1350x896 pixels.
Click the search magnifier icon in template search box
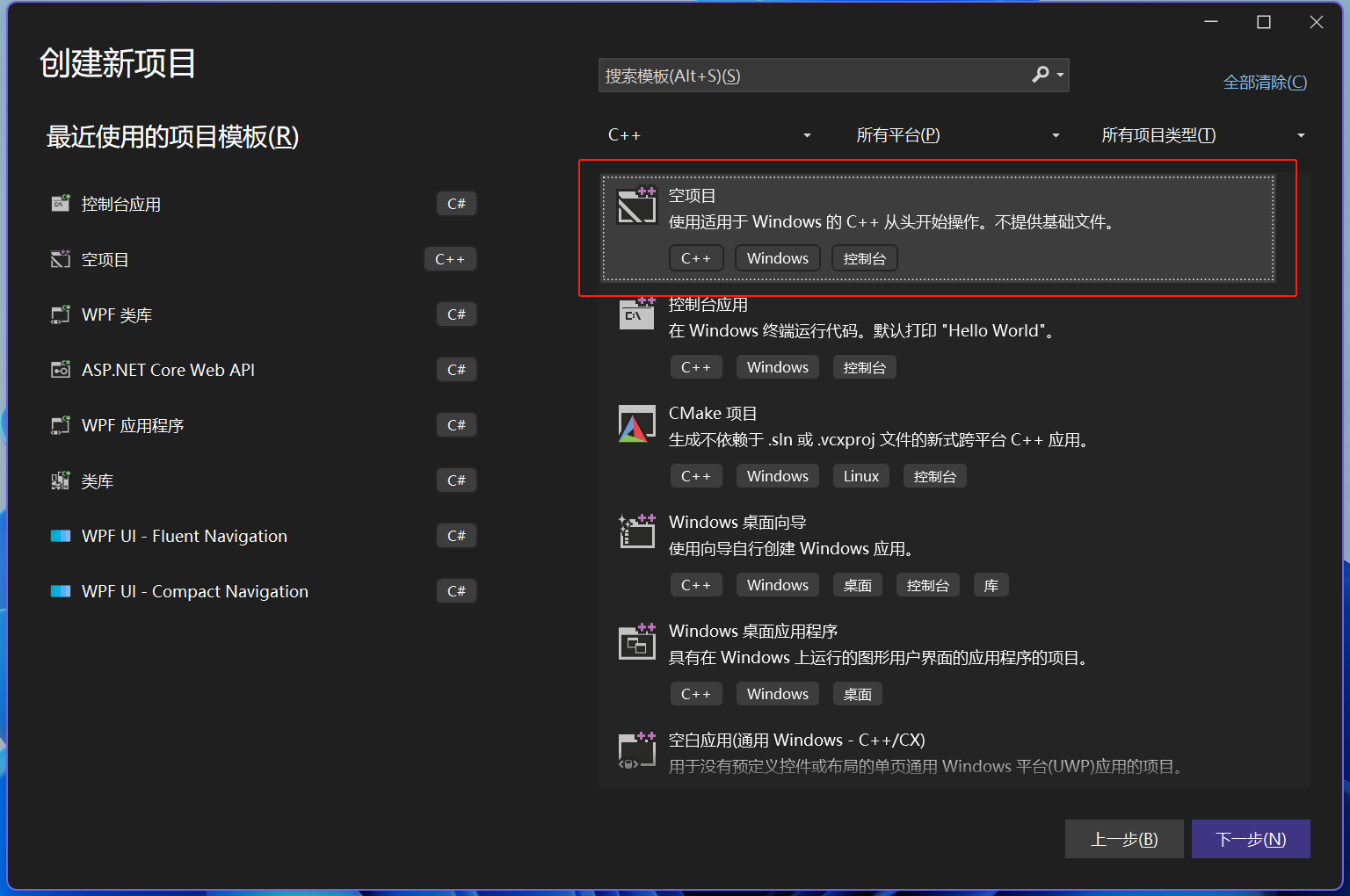pyautogui.click(x=1041, y=75)
